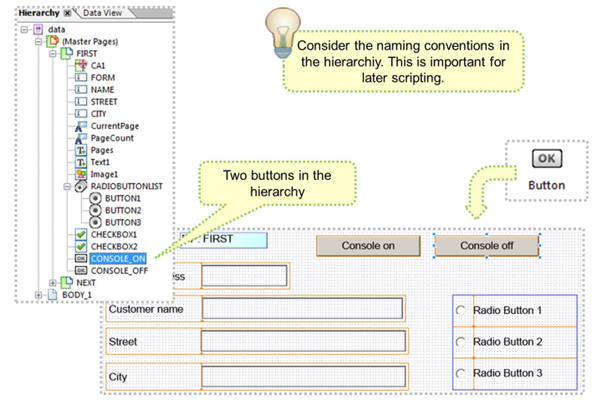Collapse the RADIOBUTTONLIST node
Screen dimensions: 602x400
click(67, 186)
